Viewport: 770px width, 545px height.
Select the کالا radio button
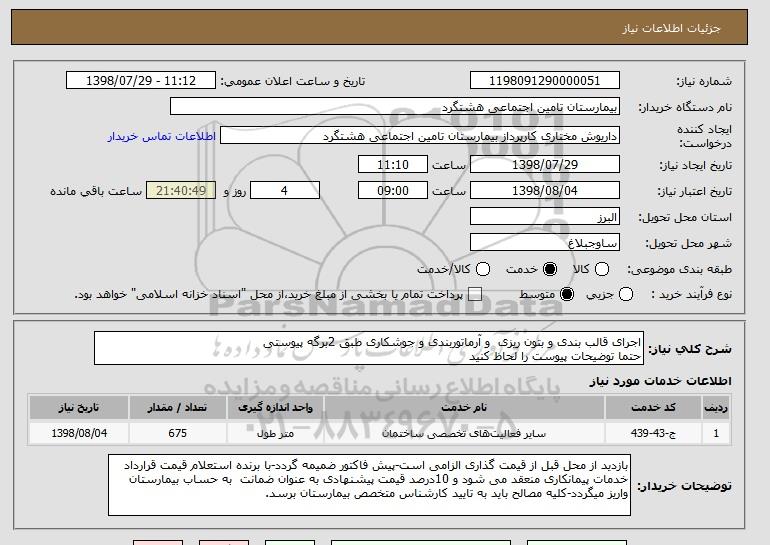pyautogui.click(x=602, y=269)
